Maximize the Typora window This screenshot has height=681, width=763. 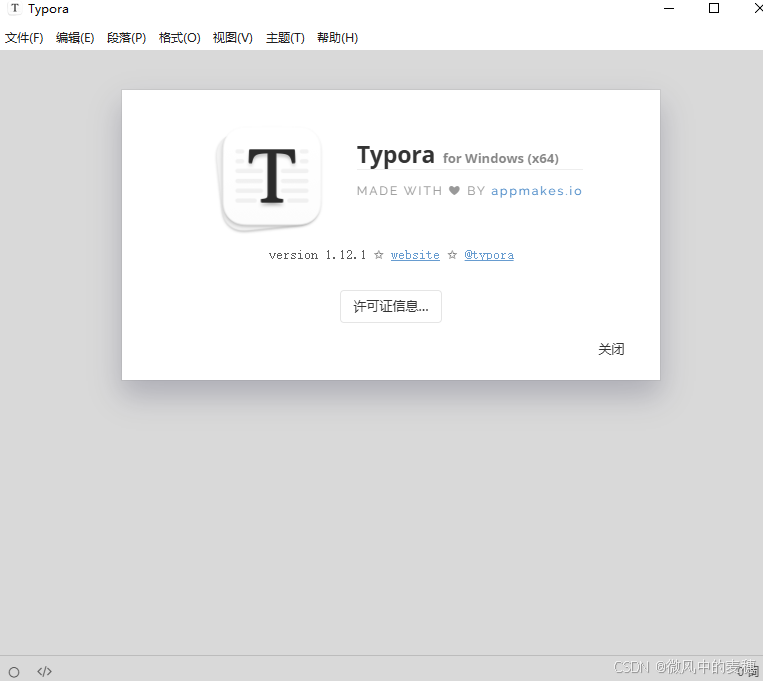[714, 8]
